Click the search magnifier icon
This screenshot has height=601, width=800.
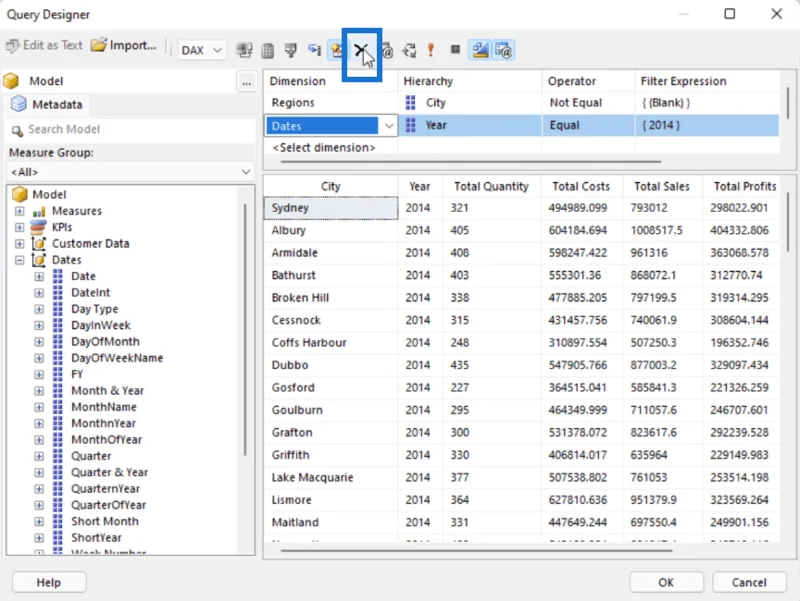[17, 131]
